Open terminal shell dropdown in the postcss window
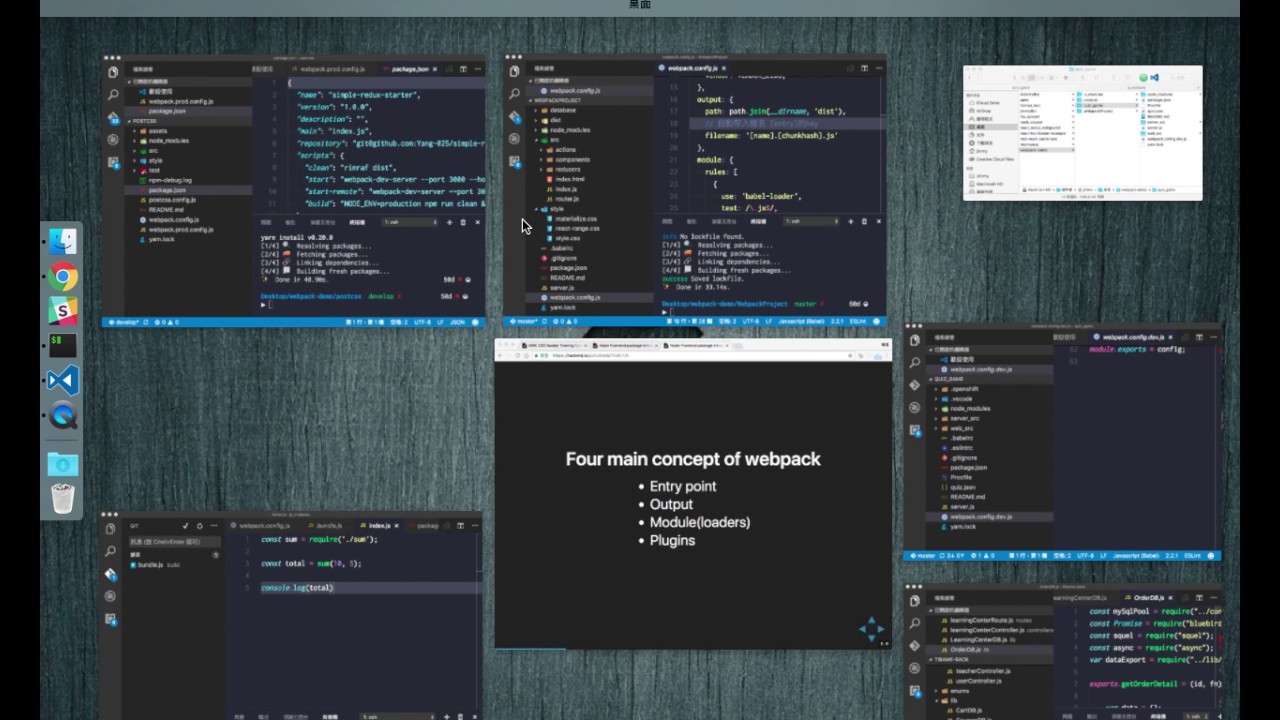Viewport: 1280px width, 720px height. click(x=410, y=222)
